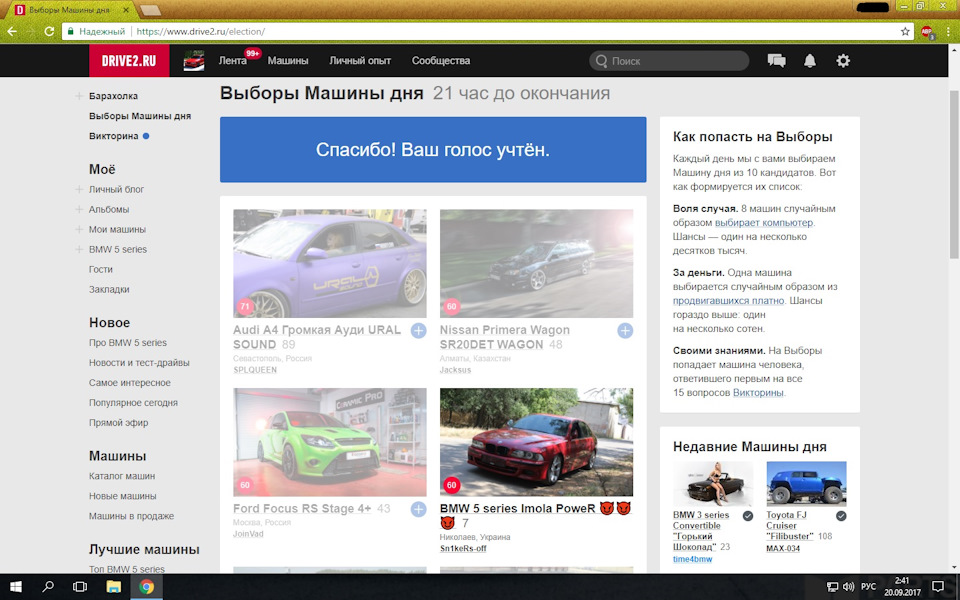Vote plus icon for Ford Focus RS Stage 4+
Viewport: 960px width, 600px height.
(418, 509)
